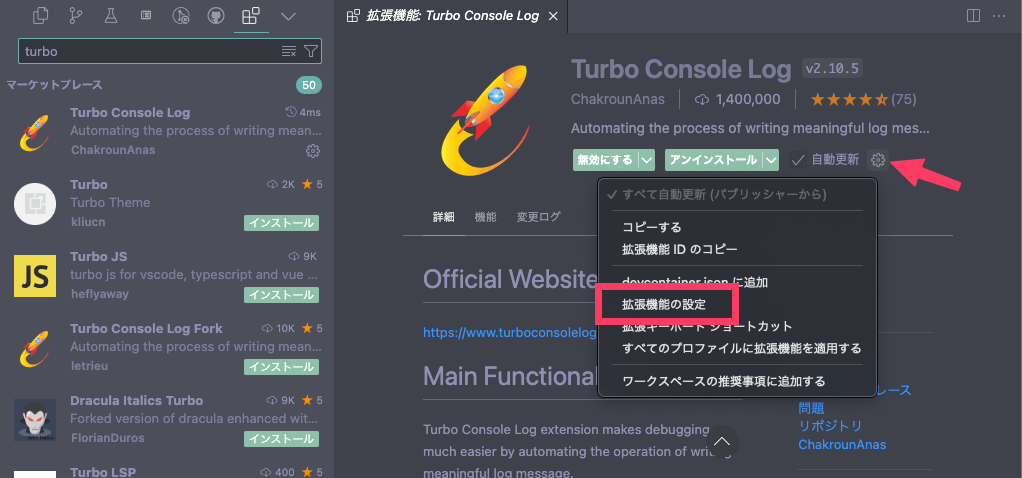Click the 無効にする disable button
The image size is (1022, 478).
(x=605, y=160)
